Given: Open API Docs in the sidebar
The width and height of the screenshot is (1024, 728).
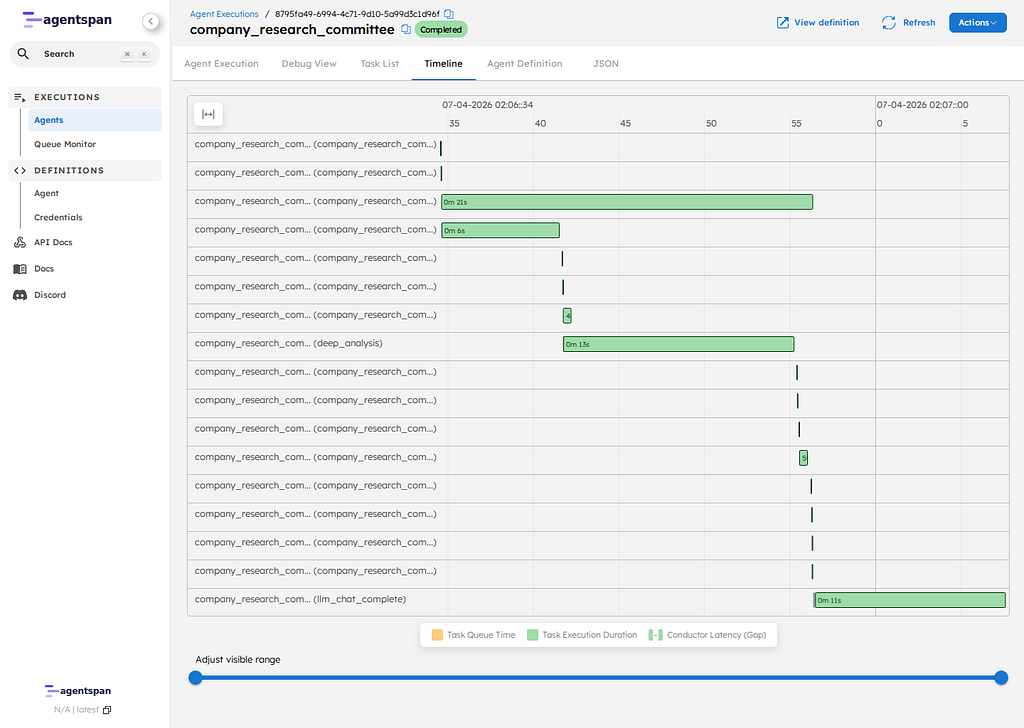Looking at the screenshot, I should [x=52, y=242].
